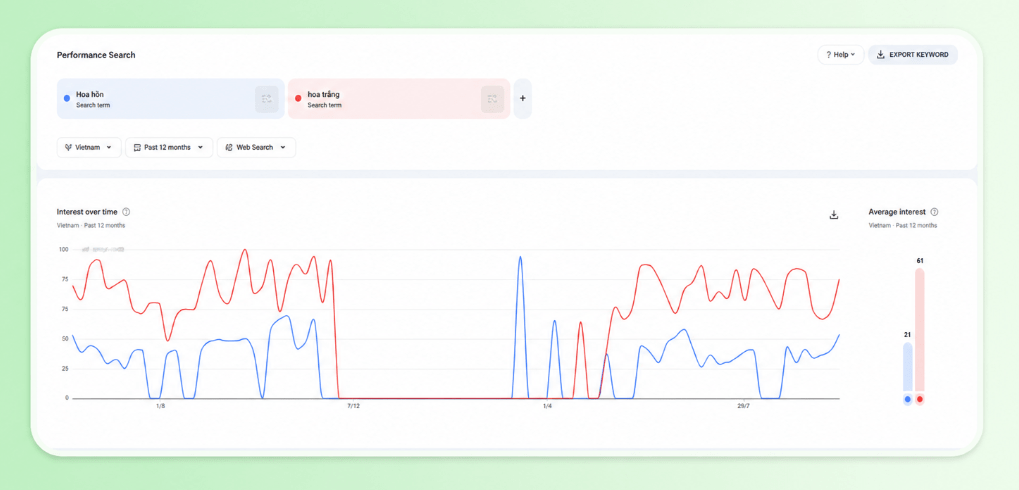1019x490 pixels.
Task: Open options icon on Hoa hồn term
Action: coord(266,99)
